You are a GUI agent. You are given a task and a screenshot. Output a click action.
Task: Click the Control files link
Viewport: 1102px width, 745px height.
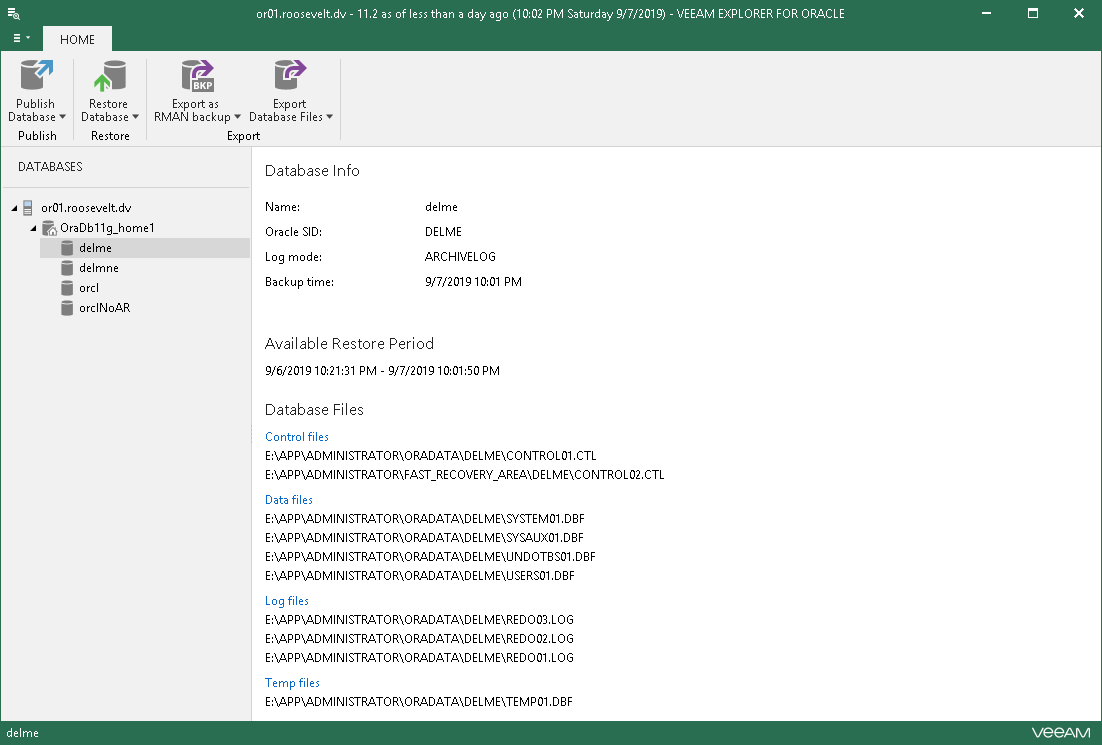point(297,436)
